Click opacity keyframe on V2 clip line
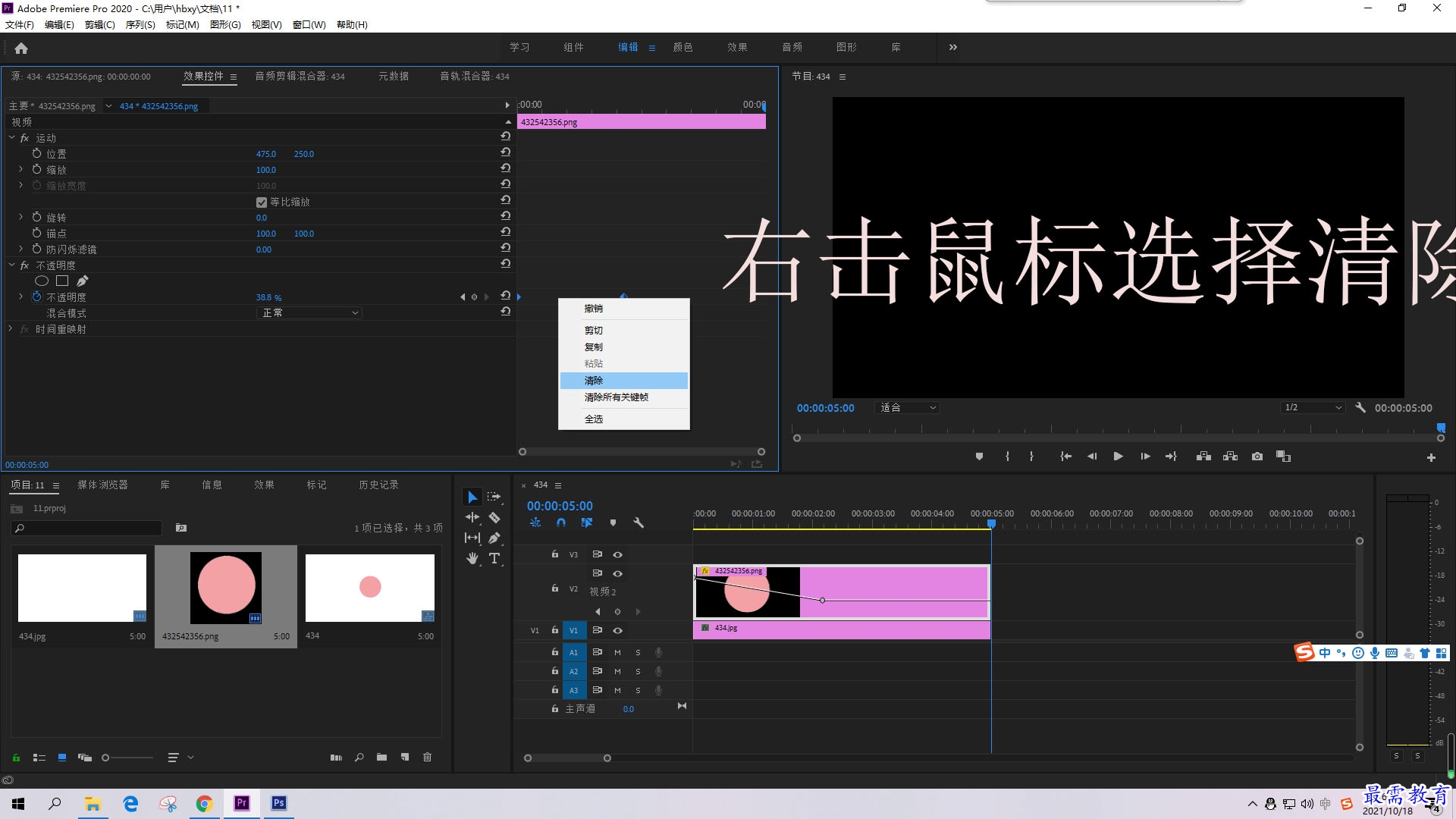The width and height of the screenshot is (1456, 819). pos(822,600)
